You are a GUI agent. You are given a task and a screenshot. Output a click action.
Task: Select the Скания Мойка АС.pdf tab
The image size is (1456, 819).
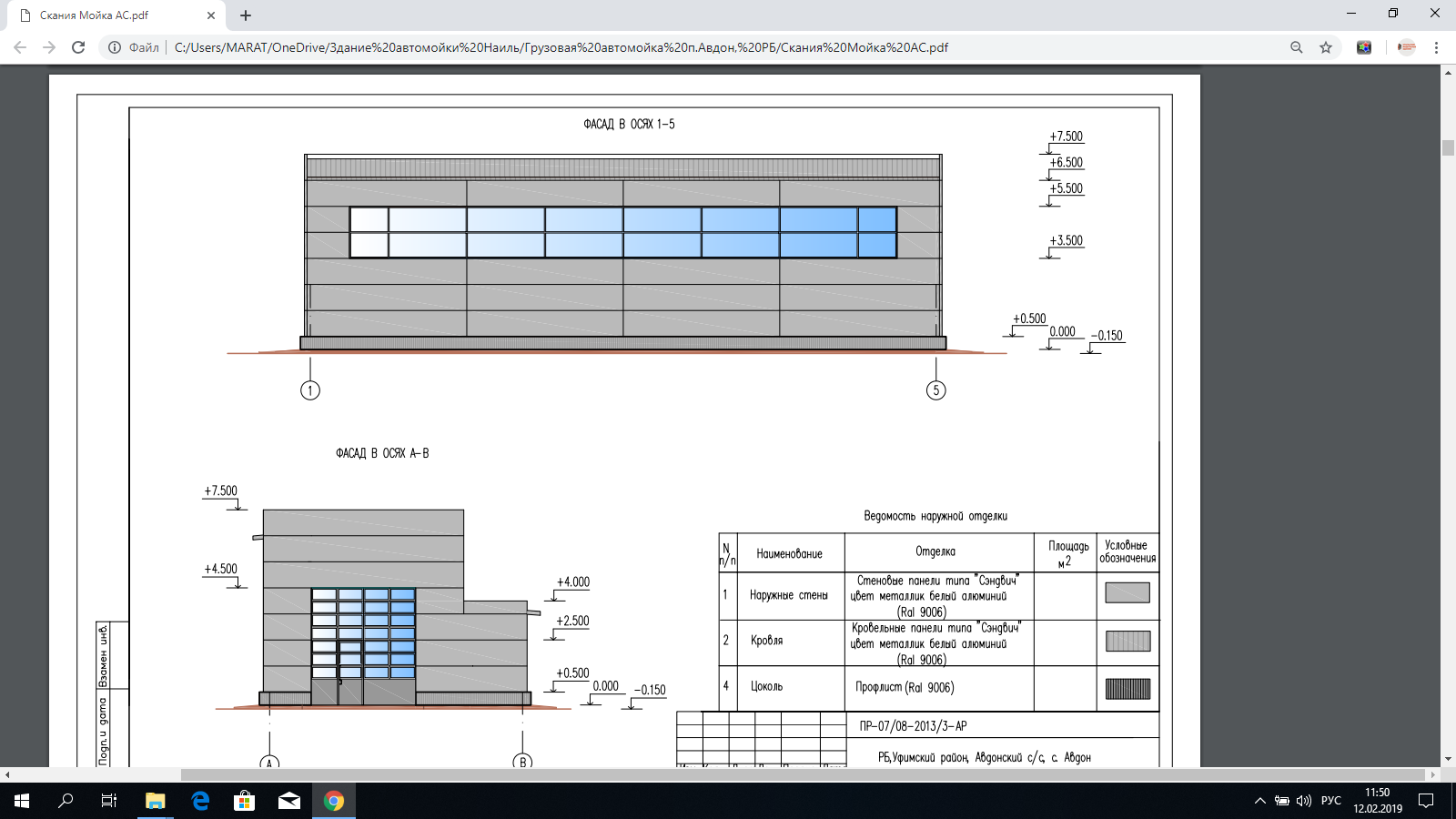pos(109,15)
